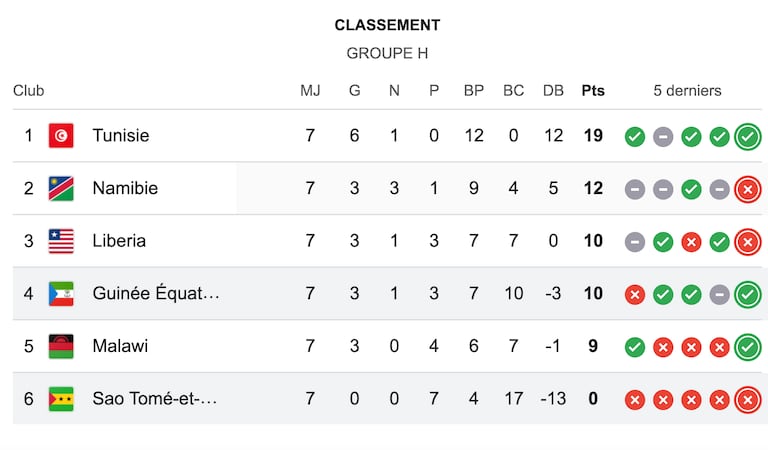
Task: Click the DB column header
Action: click(553, 91)
